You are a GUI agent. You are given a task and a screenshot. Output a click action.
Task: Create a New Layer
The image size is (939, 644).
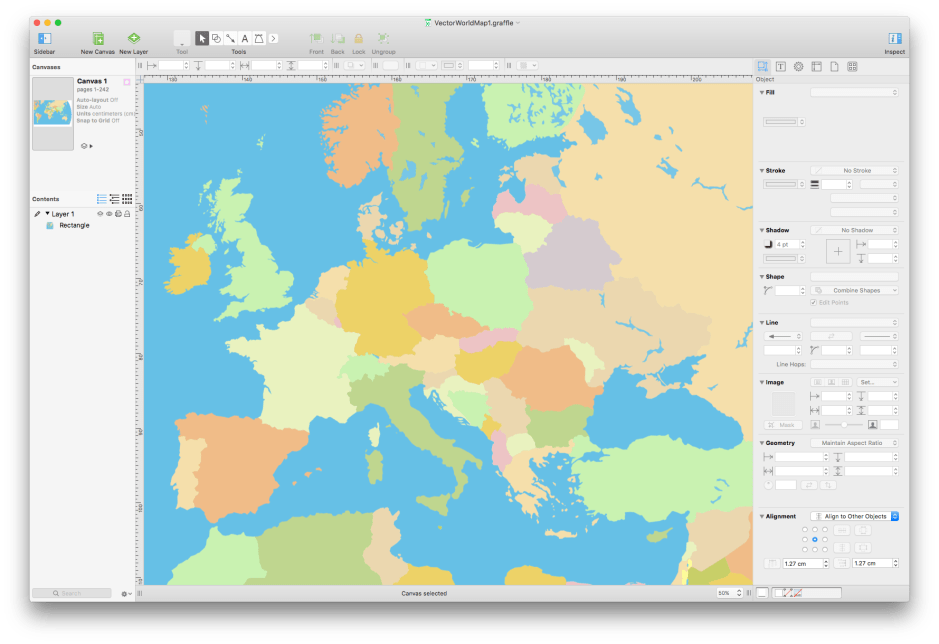(132, 36)
